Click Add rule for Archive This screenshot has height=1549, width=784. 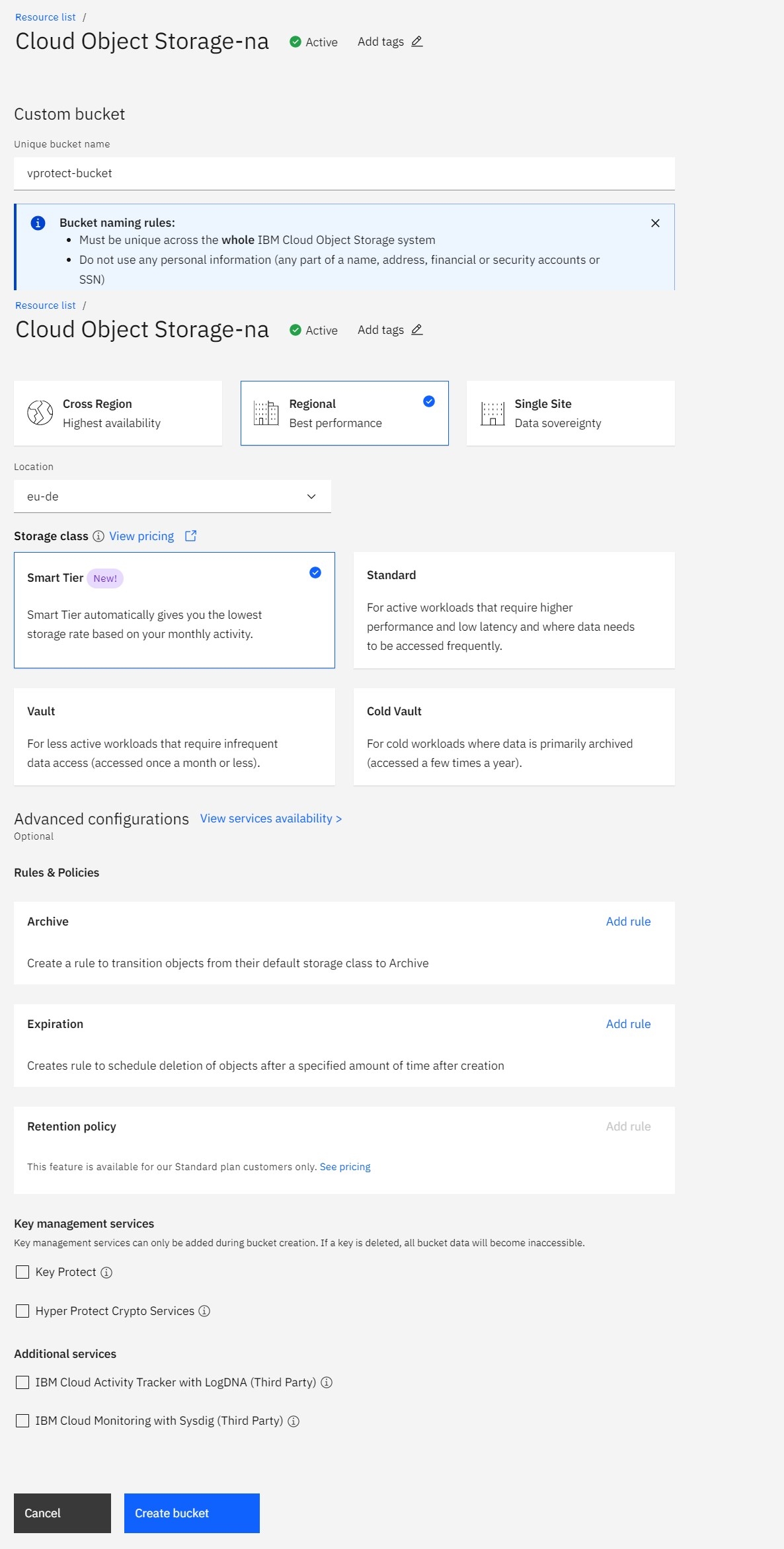(628, 922)
